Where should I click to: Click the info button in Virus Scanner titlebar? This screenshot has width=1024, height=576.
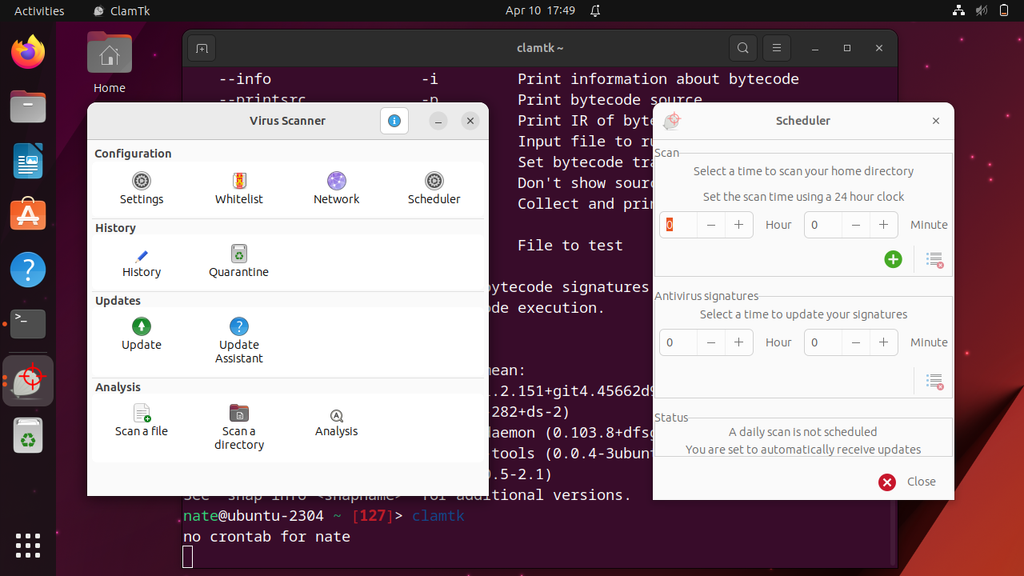point(394,120)
